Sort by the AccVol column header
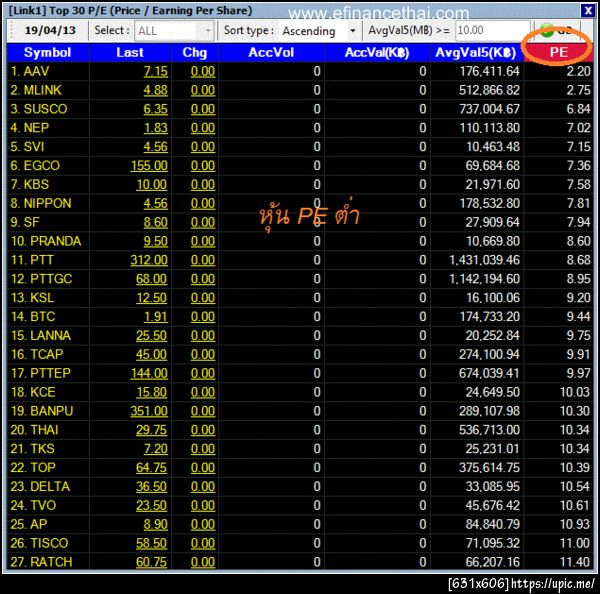Image resolution: width=600 pixels, height=594 pixels. (x=271, y=52)
